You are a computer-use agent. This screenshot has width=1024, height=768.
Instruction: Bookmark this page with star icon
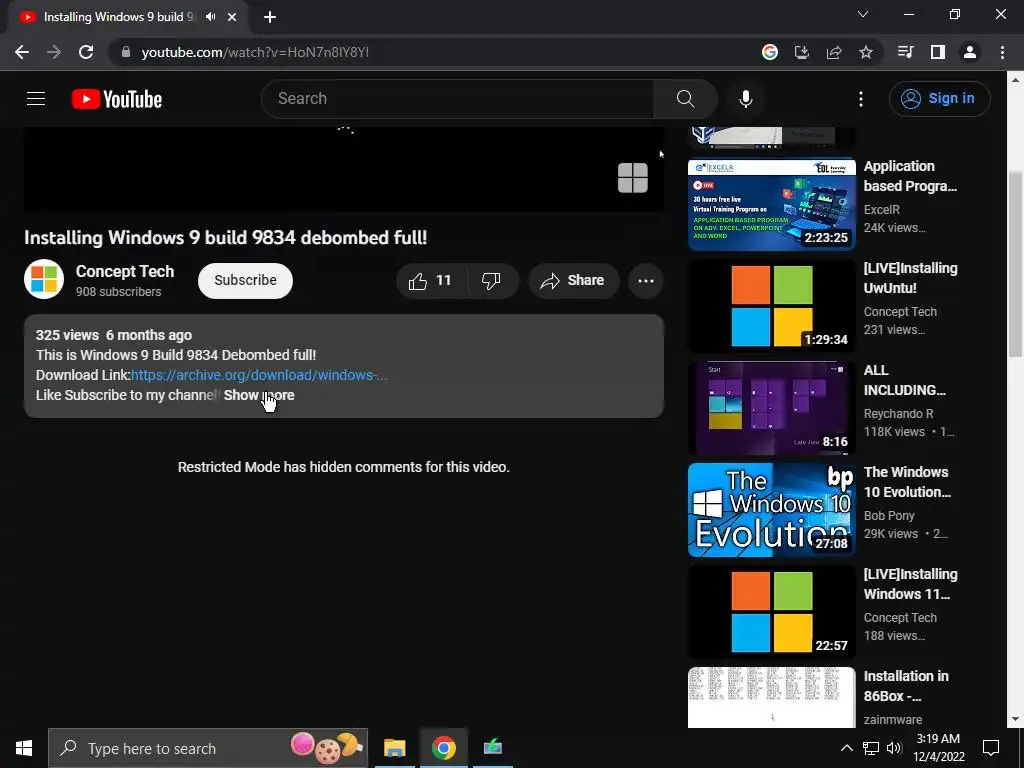tap(865, 52)
